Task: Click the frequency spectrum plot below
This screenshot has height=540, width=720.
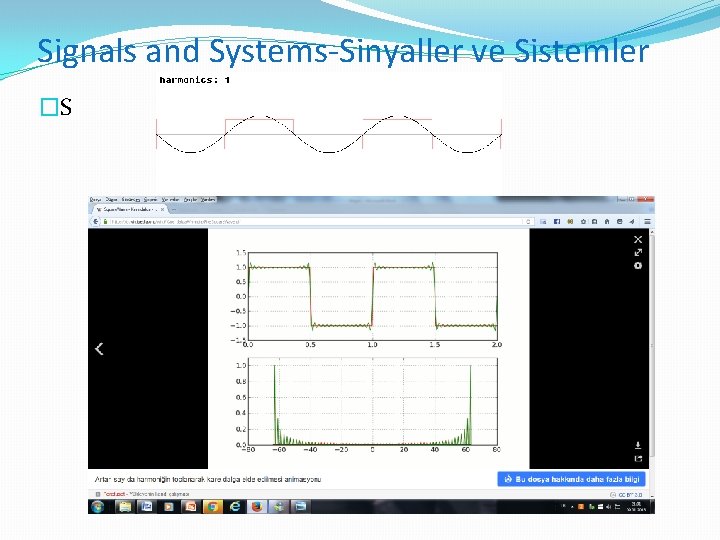Action: (x=372, y=402)
